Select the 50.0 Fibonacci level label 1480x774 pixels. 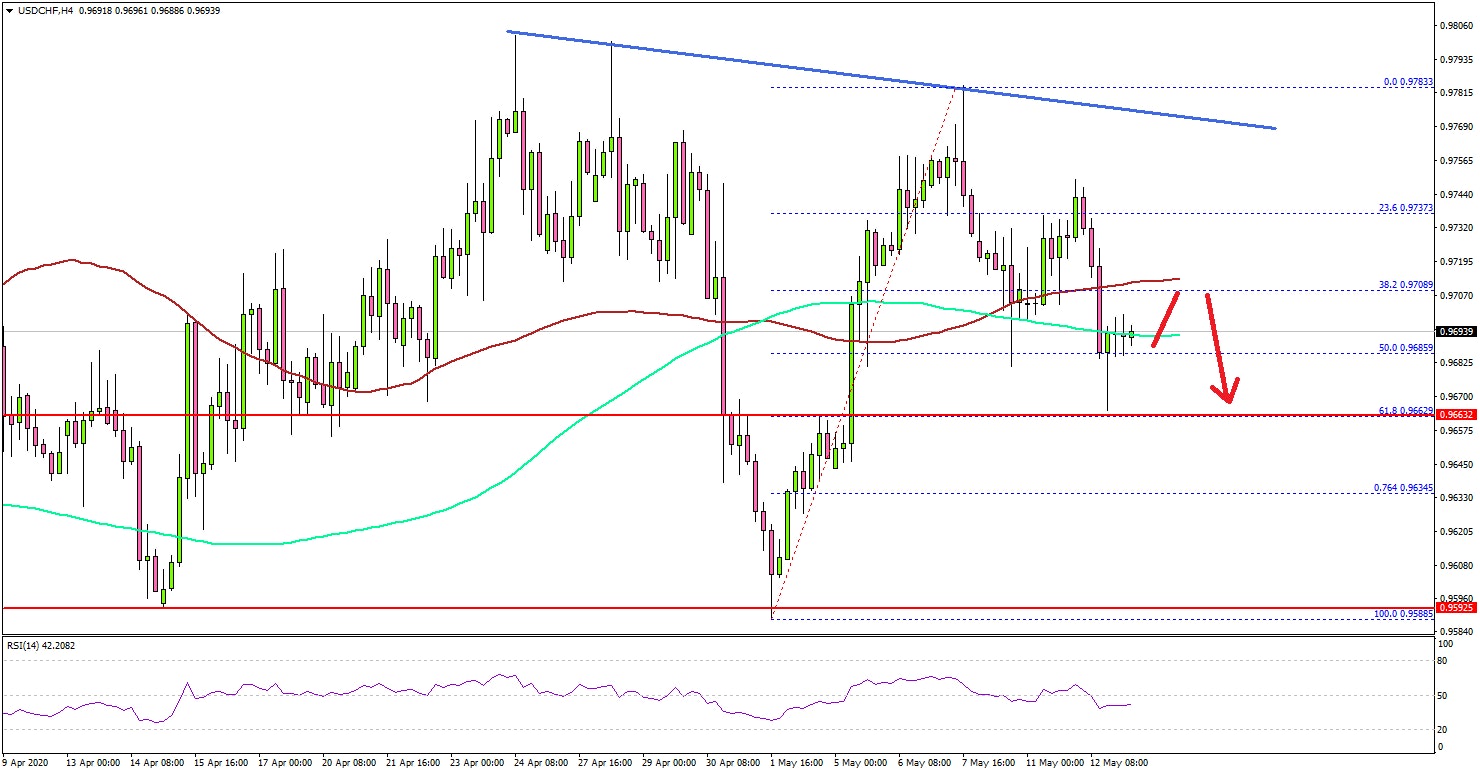(x=1406, y=348)
